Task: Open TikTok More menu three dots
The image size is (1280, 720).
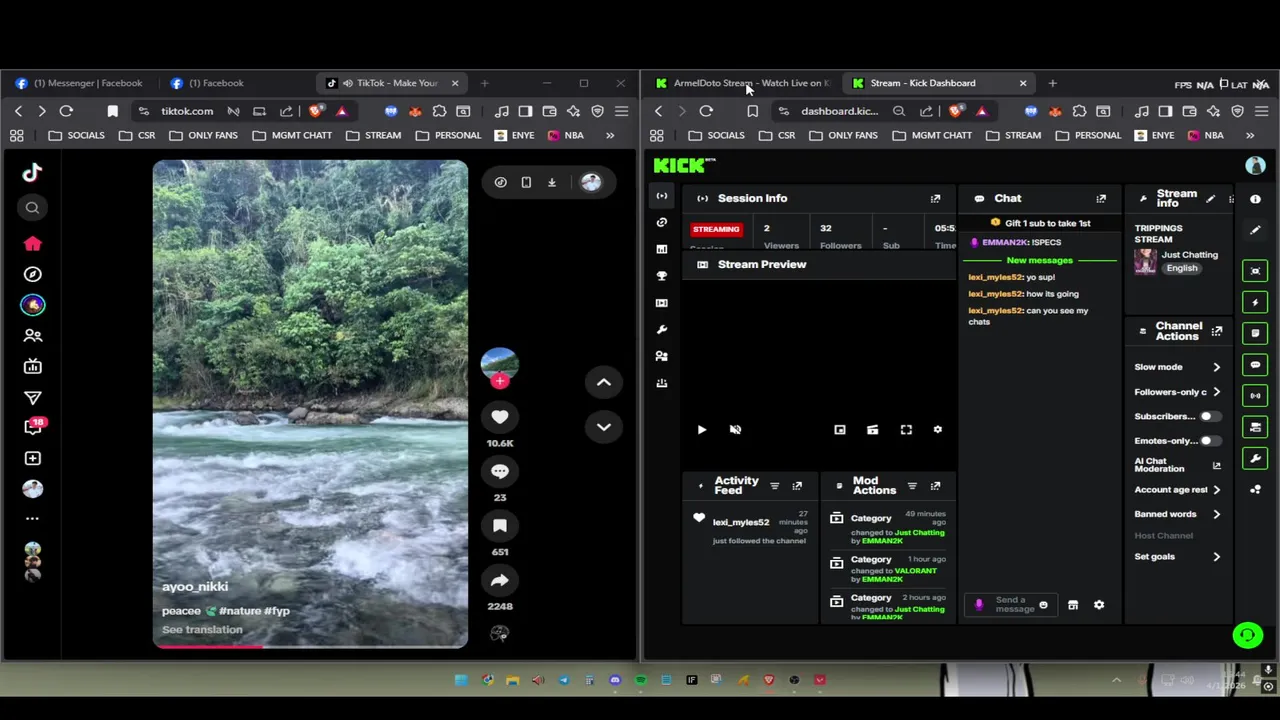Action: click(x=32, y=518)
